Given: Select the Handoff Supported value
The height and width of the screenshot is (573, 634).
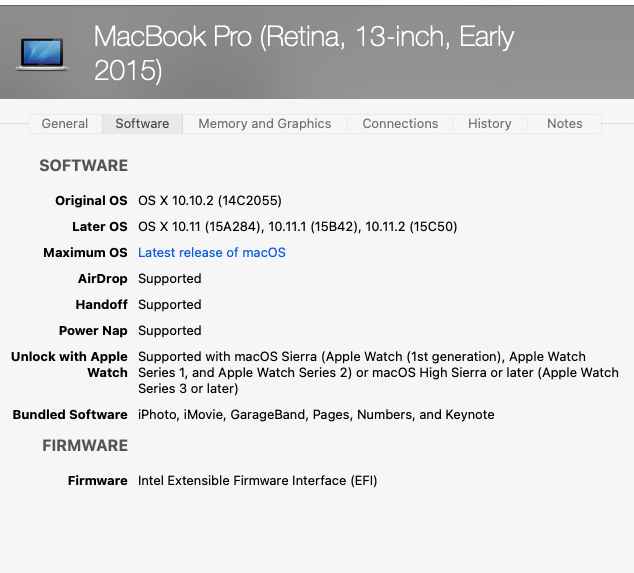Looking at the screenshot, I should 170,304.
